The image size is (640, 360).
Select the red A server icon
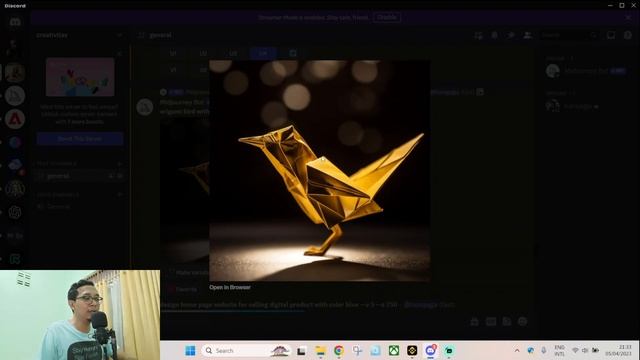pos(15,119)
